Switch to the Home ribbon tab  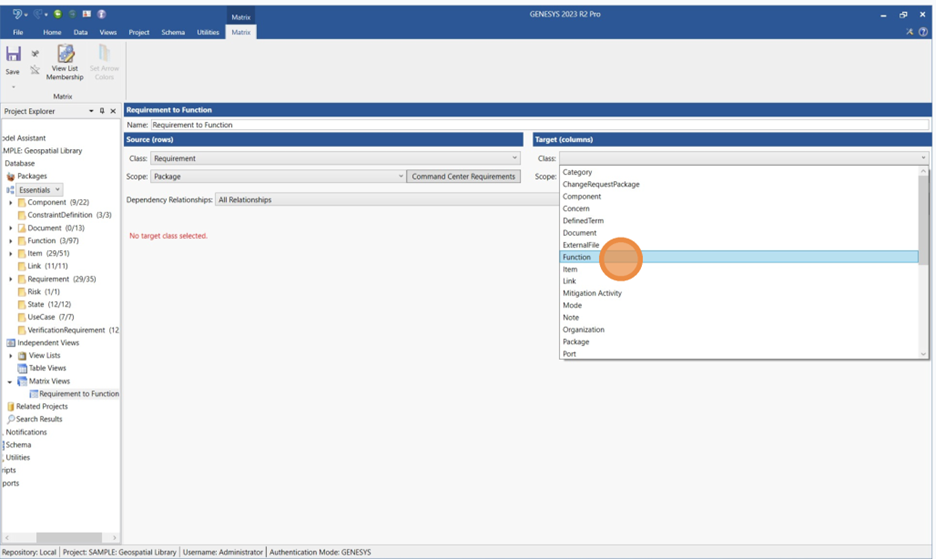pos(52,32)
